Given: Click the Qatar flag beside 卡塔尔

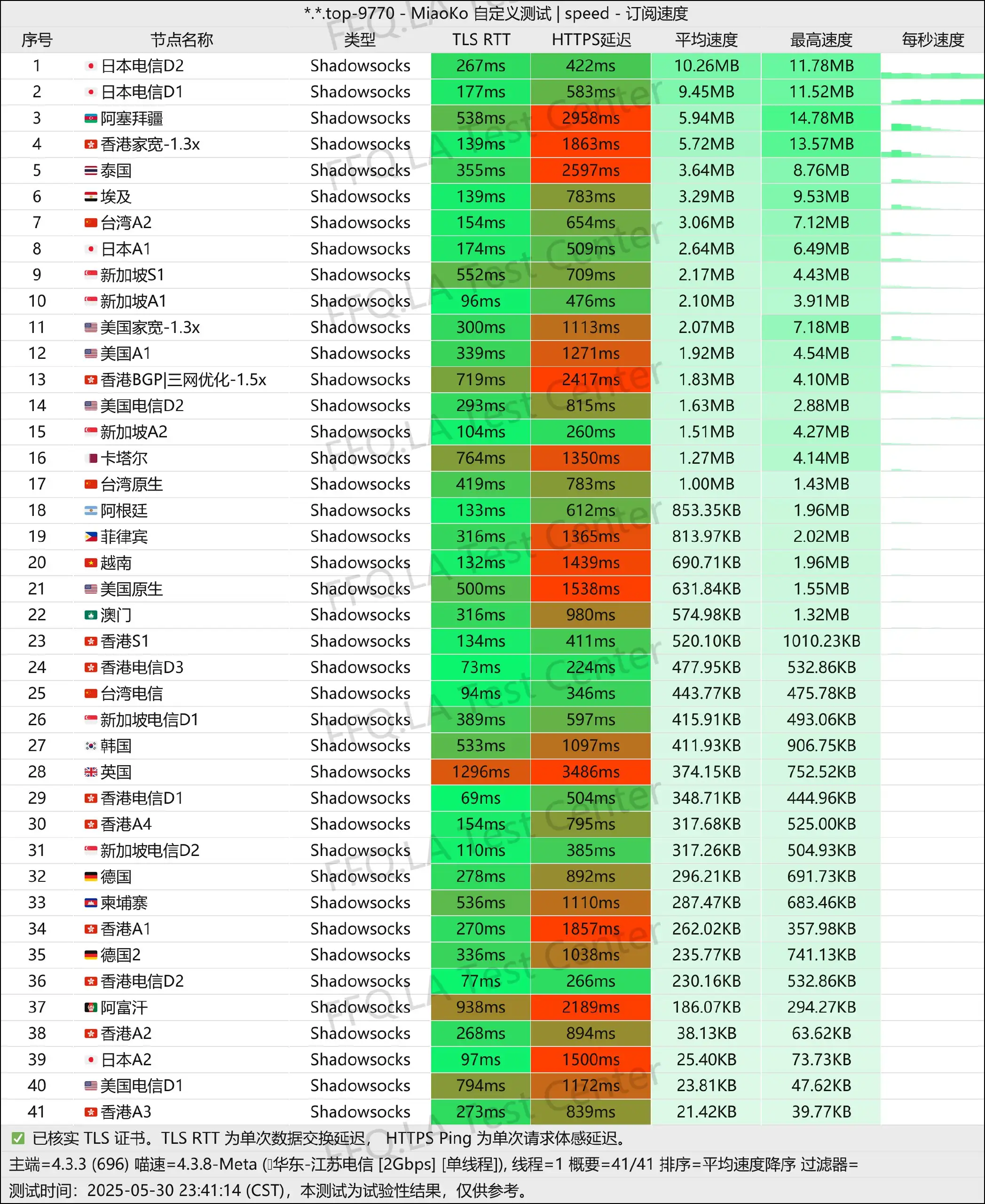Looking at the screenshot, I should (91, 458).
